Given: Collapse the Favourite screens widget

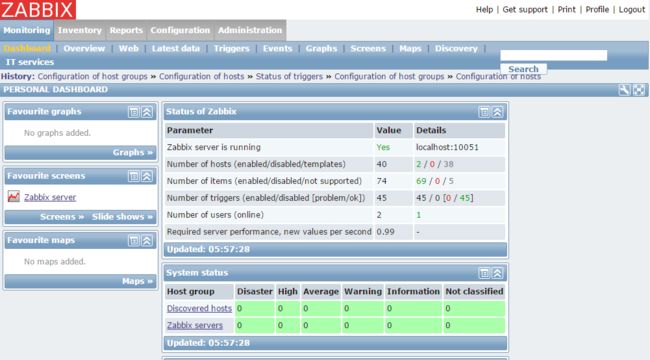Looking at the screenshot, I should coord(147,176).
